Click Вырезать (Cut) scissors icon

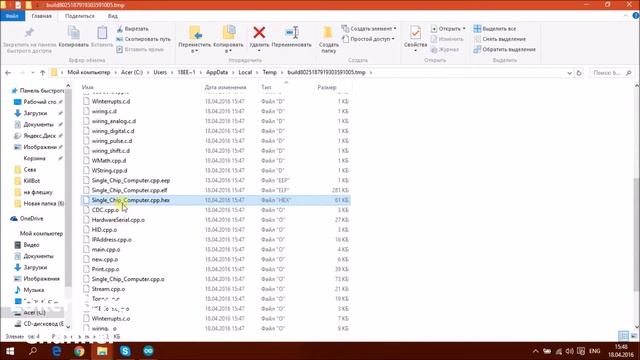120,29
